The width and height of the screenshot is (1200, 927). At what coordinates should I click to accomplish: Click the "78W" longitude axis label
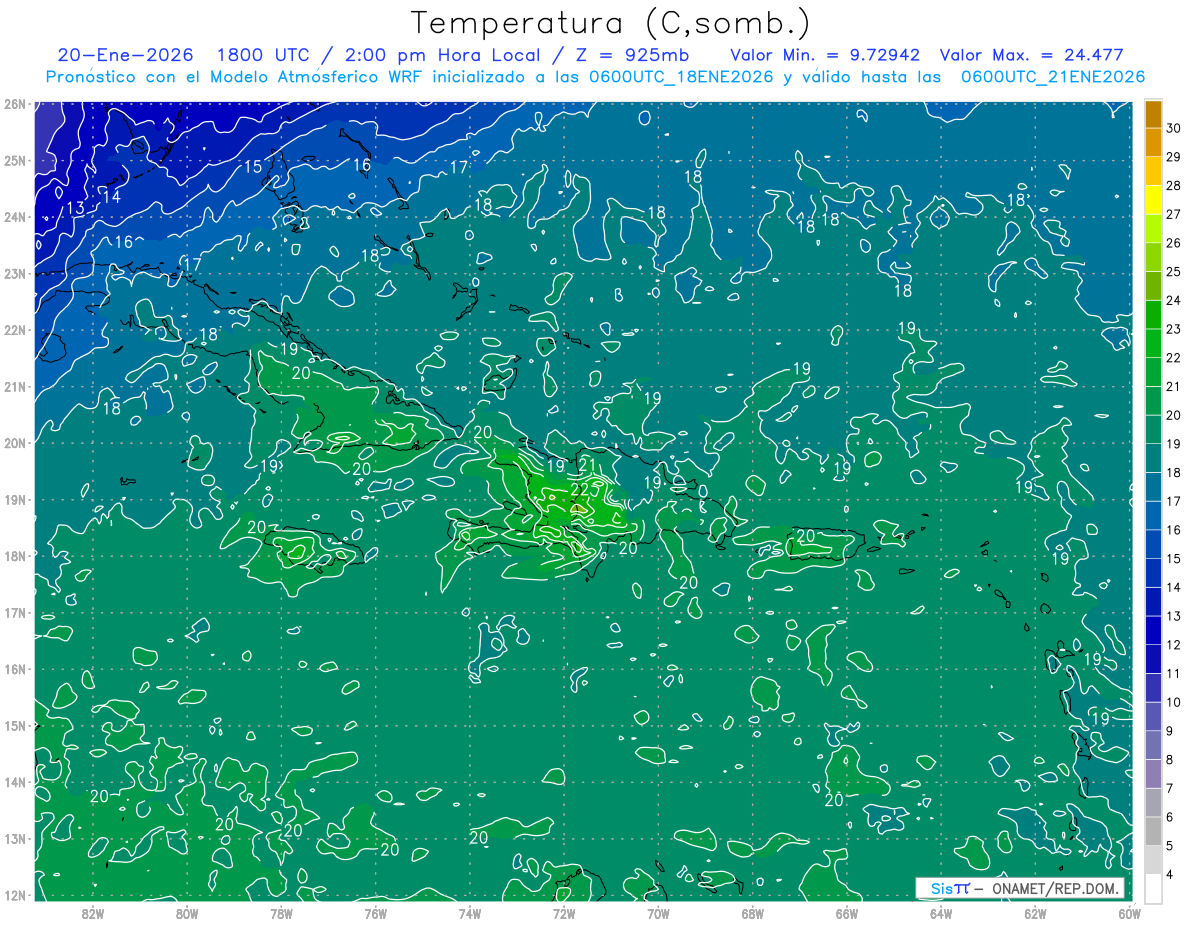tap(281, 913)
